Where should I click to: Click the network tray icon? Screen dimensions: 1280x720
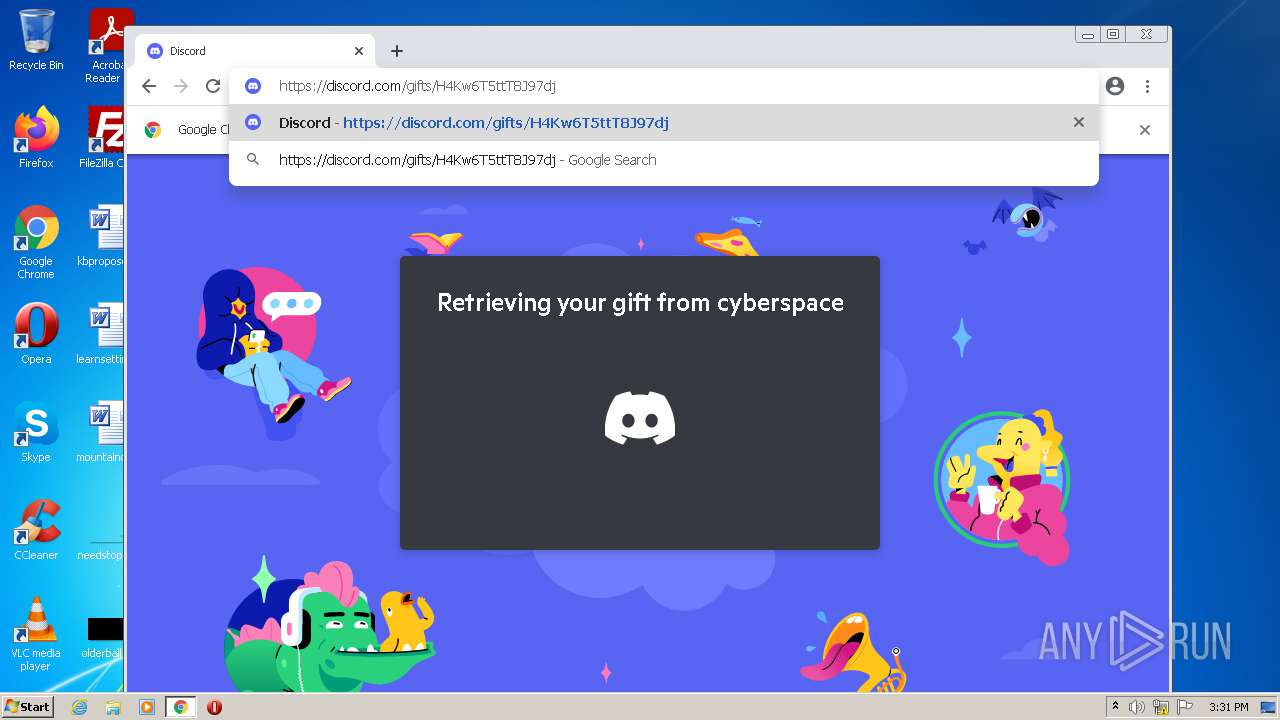(x=1161, y=707)
